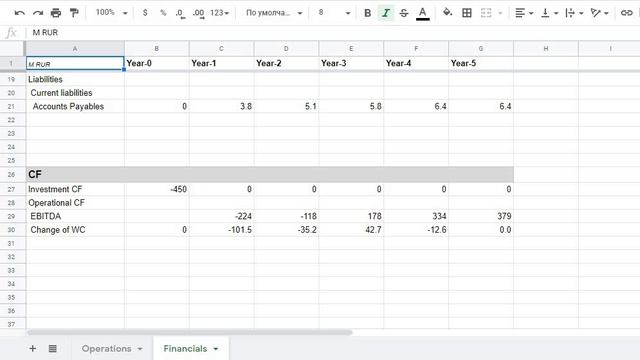The height and width of the screenshot is (360, 640).
Task: Switch to the Operations sheet tab
Action: pyautogui.click(x=107, y=349)
